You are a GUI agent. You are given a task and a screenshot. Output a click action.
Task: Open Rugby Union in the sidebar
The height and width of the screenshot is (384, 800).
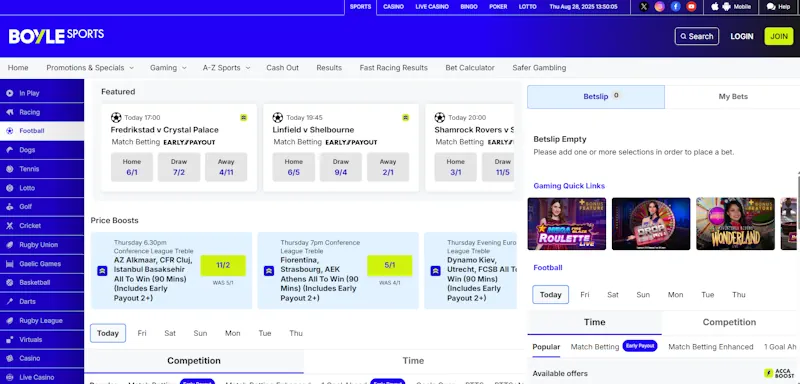pos(42,245)
